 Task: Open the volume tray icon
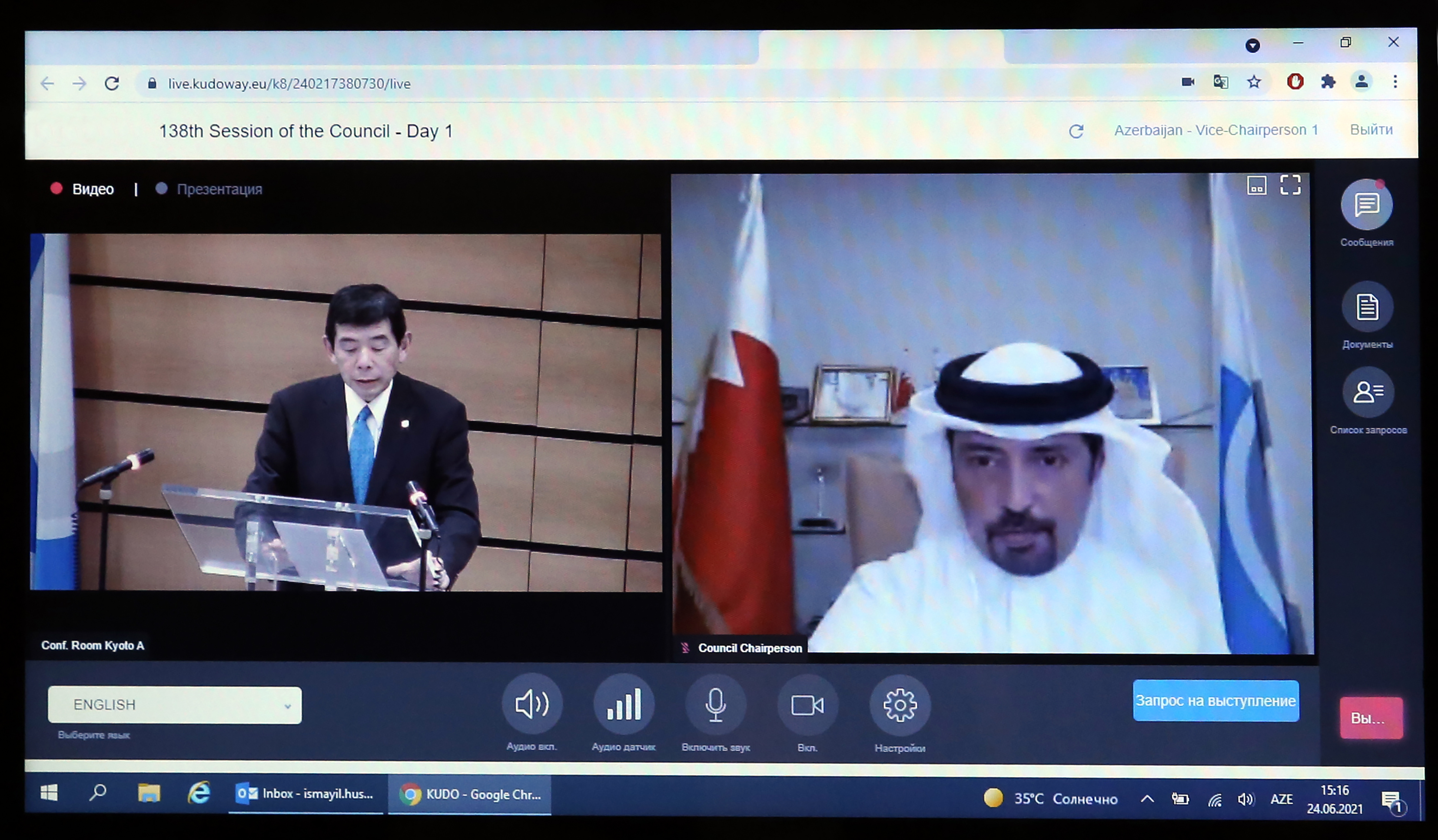click(x=1246, y=800)
